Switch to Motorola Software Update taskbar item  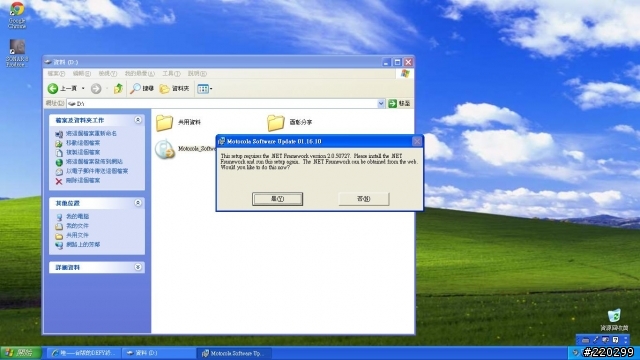point(233,353)
